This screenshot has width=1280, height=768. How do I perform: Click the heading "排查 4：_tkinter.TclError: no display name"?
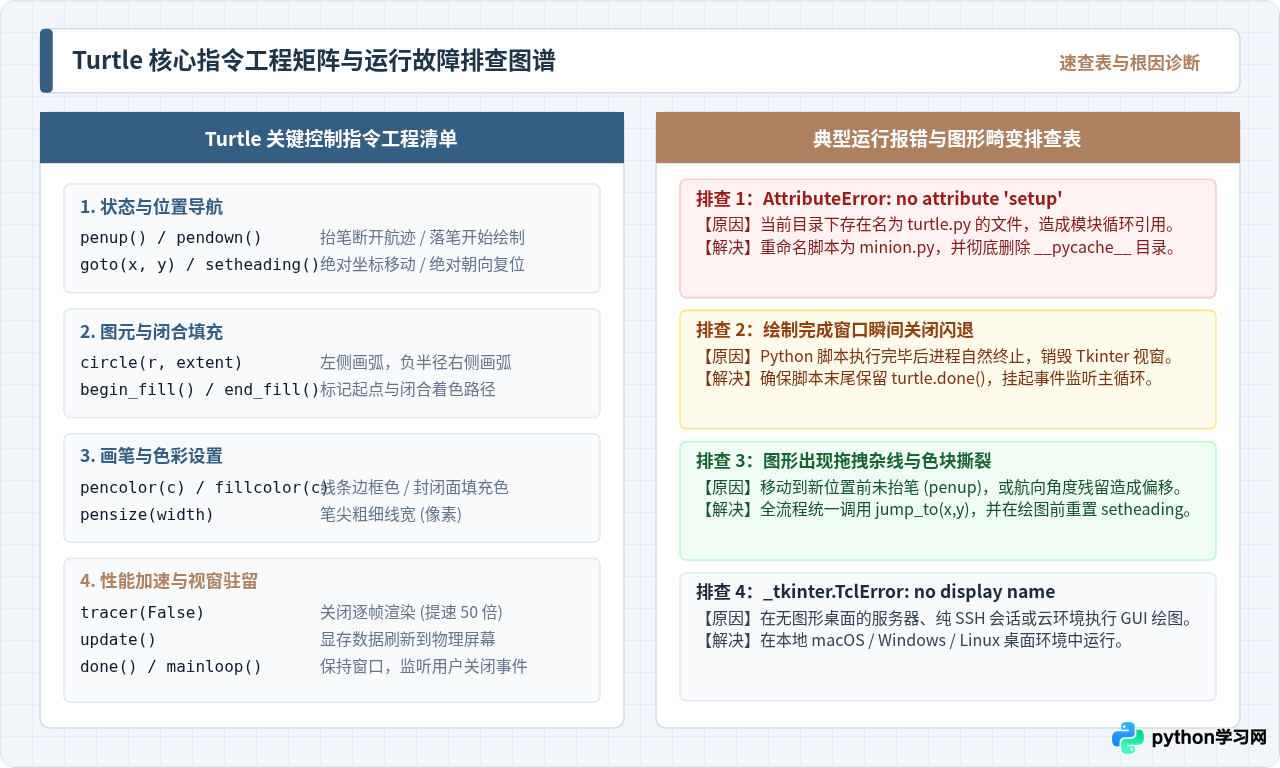[876, 591]
